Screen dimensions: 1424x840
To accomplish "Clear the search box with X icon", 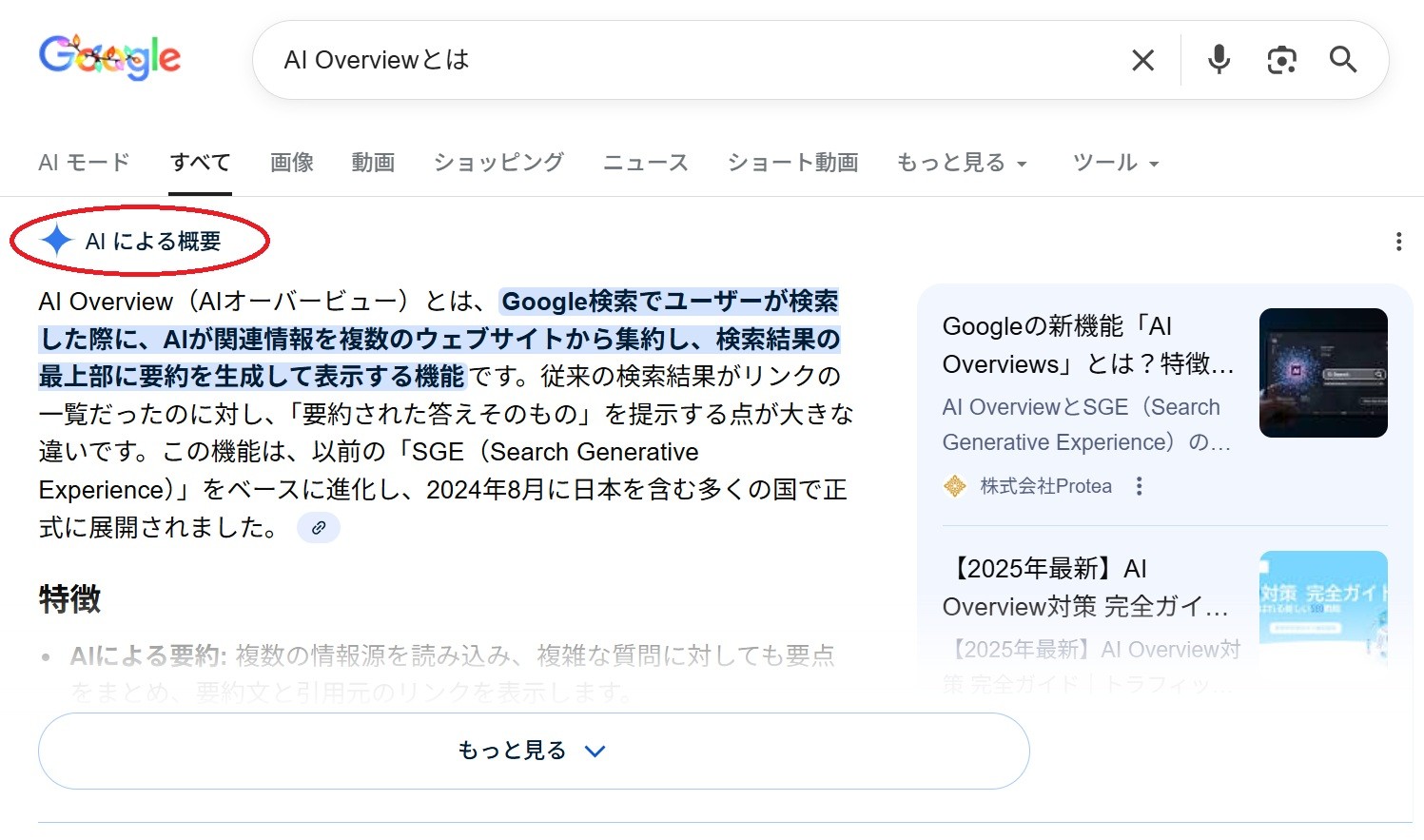I will coord(1142,61).
